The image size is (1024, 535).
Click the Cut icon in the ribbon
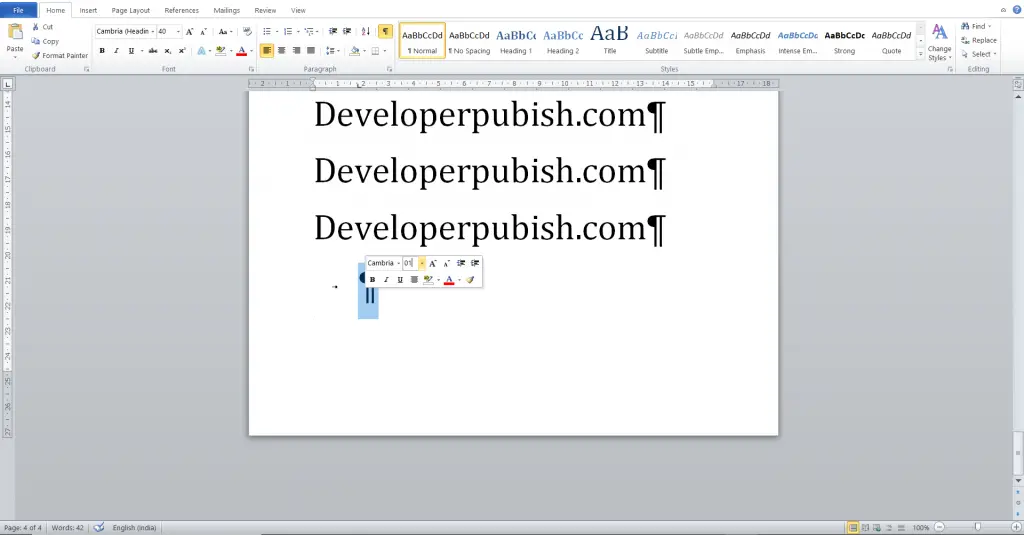click(x=41, y=27)
